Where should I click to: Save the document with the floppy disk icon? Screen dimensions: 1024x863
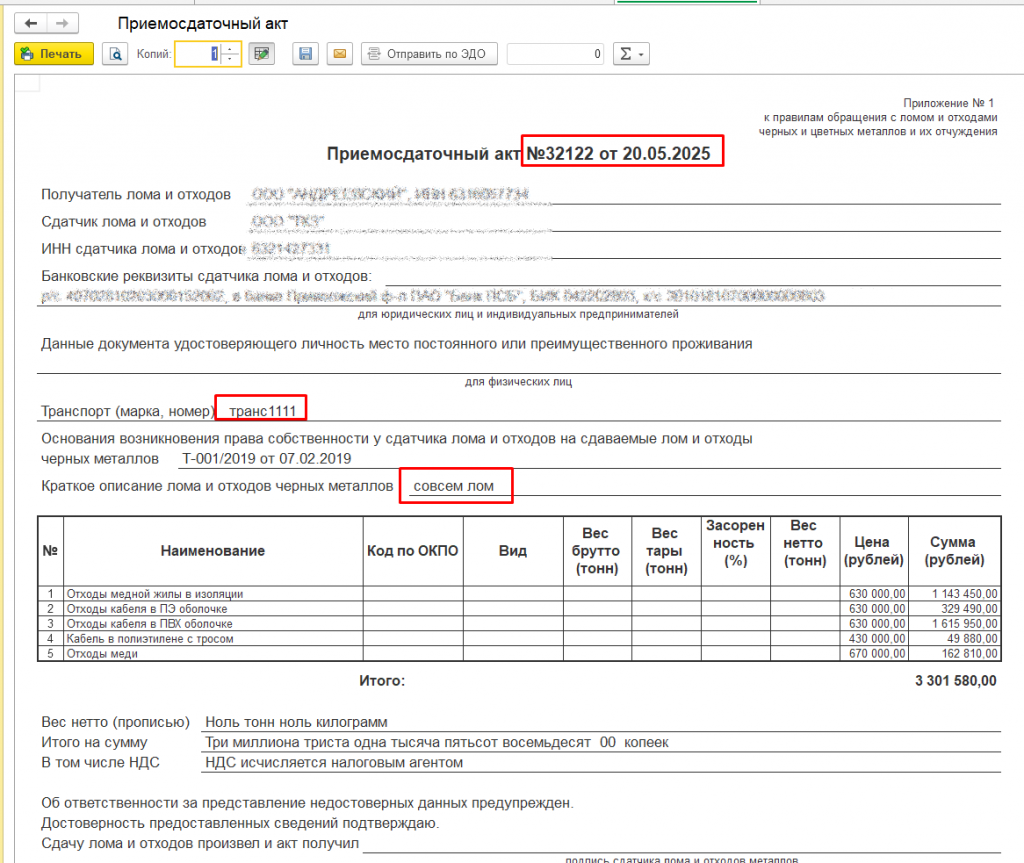click(x=306, y=54)
